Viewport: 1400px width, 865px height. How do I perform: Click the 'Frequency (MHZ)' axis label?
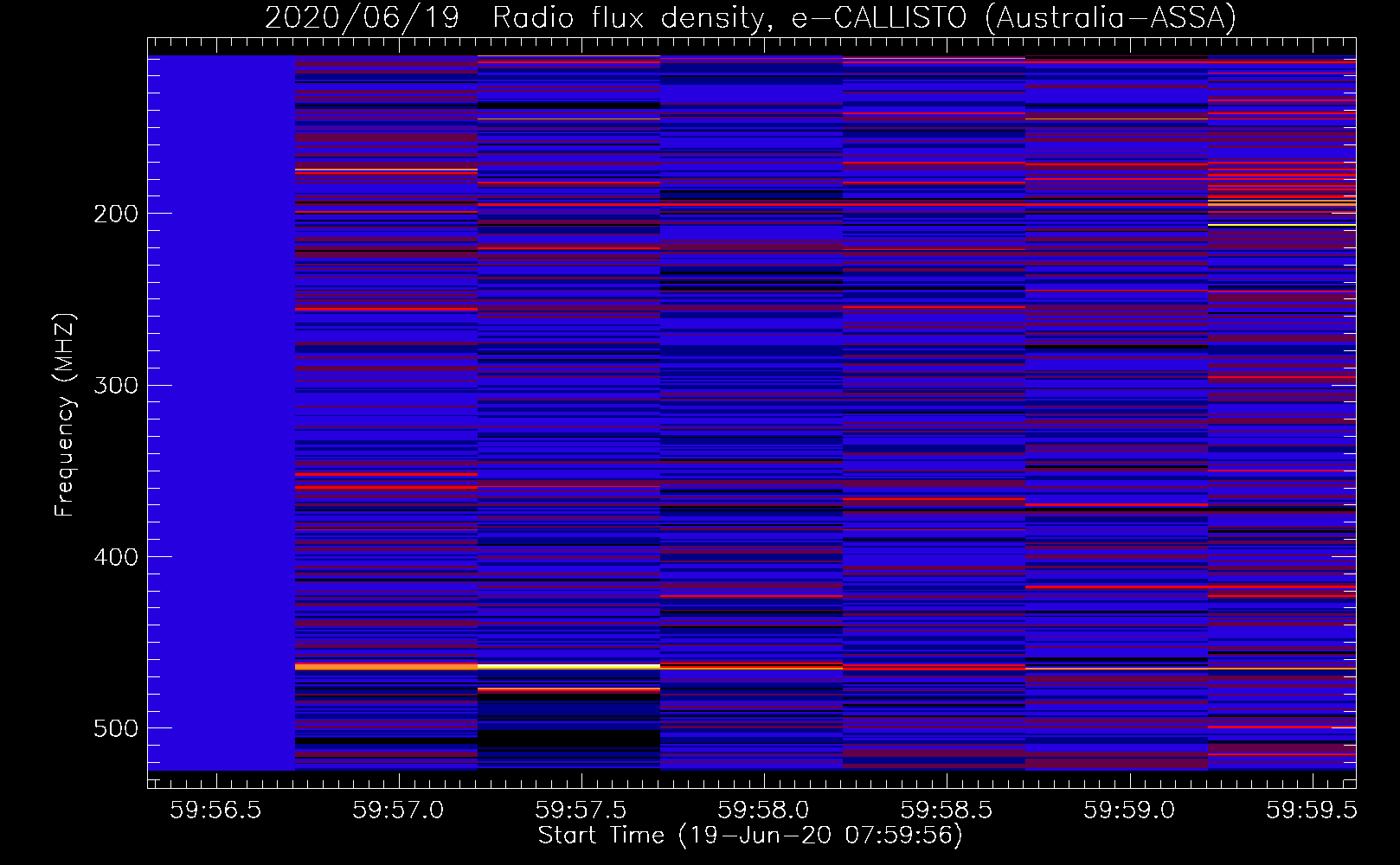tap(65, 414)
